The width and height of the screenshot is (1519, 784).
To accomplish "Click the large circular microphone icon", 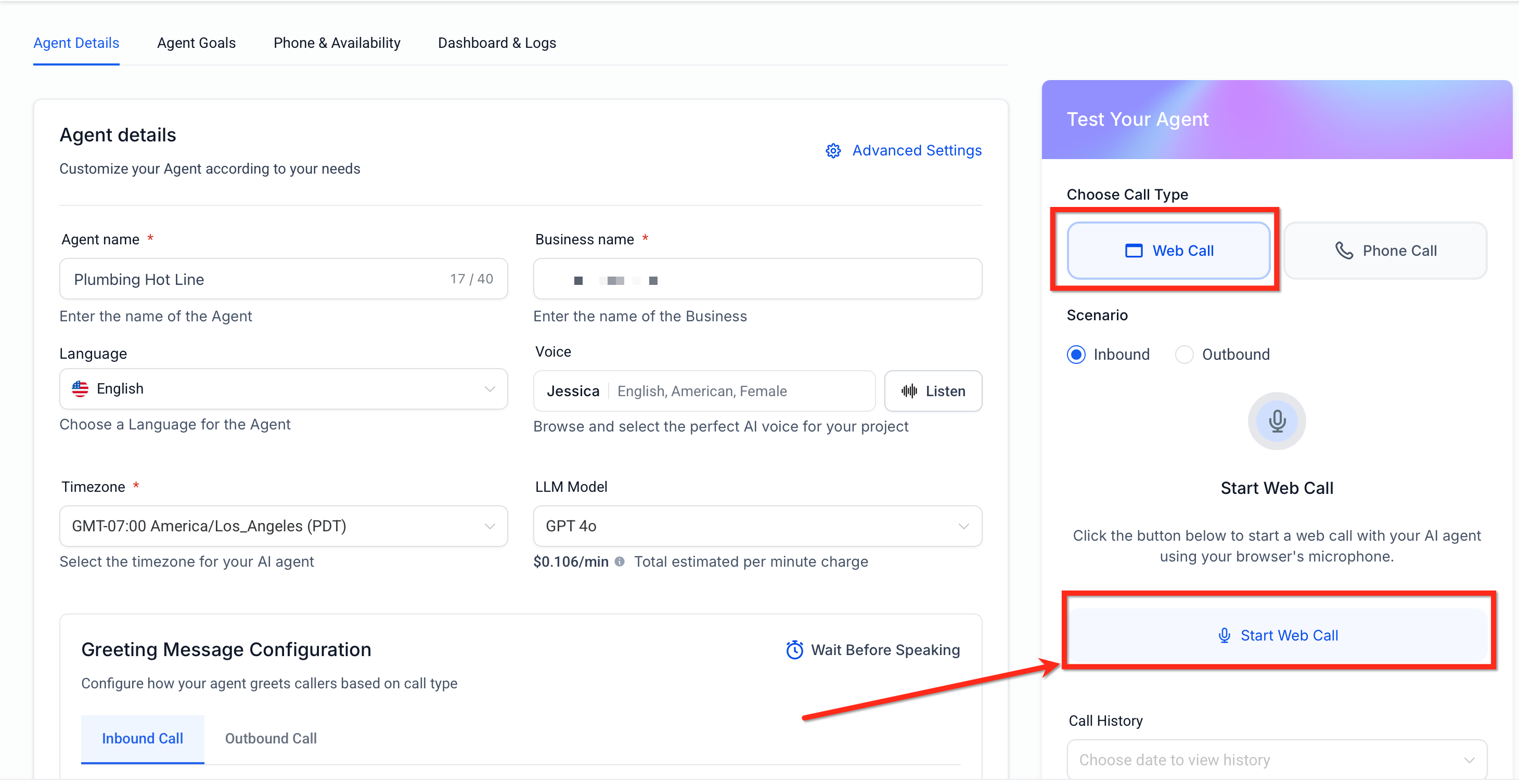I will point(1276,421).
